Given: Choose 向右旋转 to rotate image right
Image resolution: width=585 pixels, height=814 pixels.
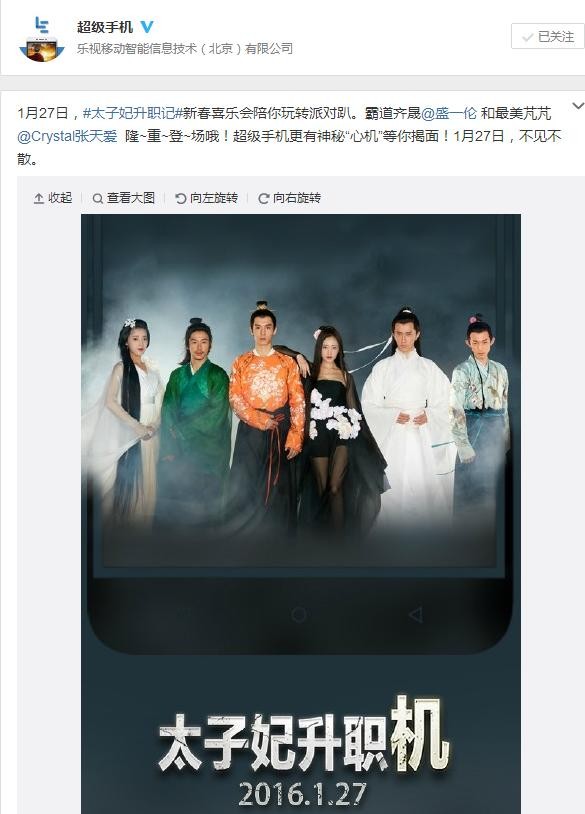Looking at the screenshot, I should (290, 198).
